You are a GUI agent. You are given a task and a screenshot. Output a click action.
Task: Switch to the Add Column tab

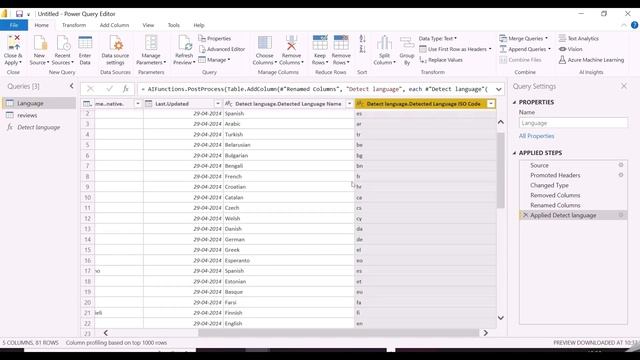point(114,25)
